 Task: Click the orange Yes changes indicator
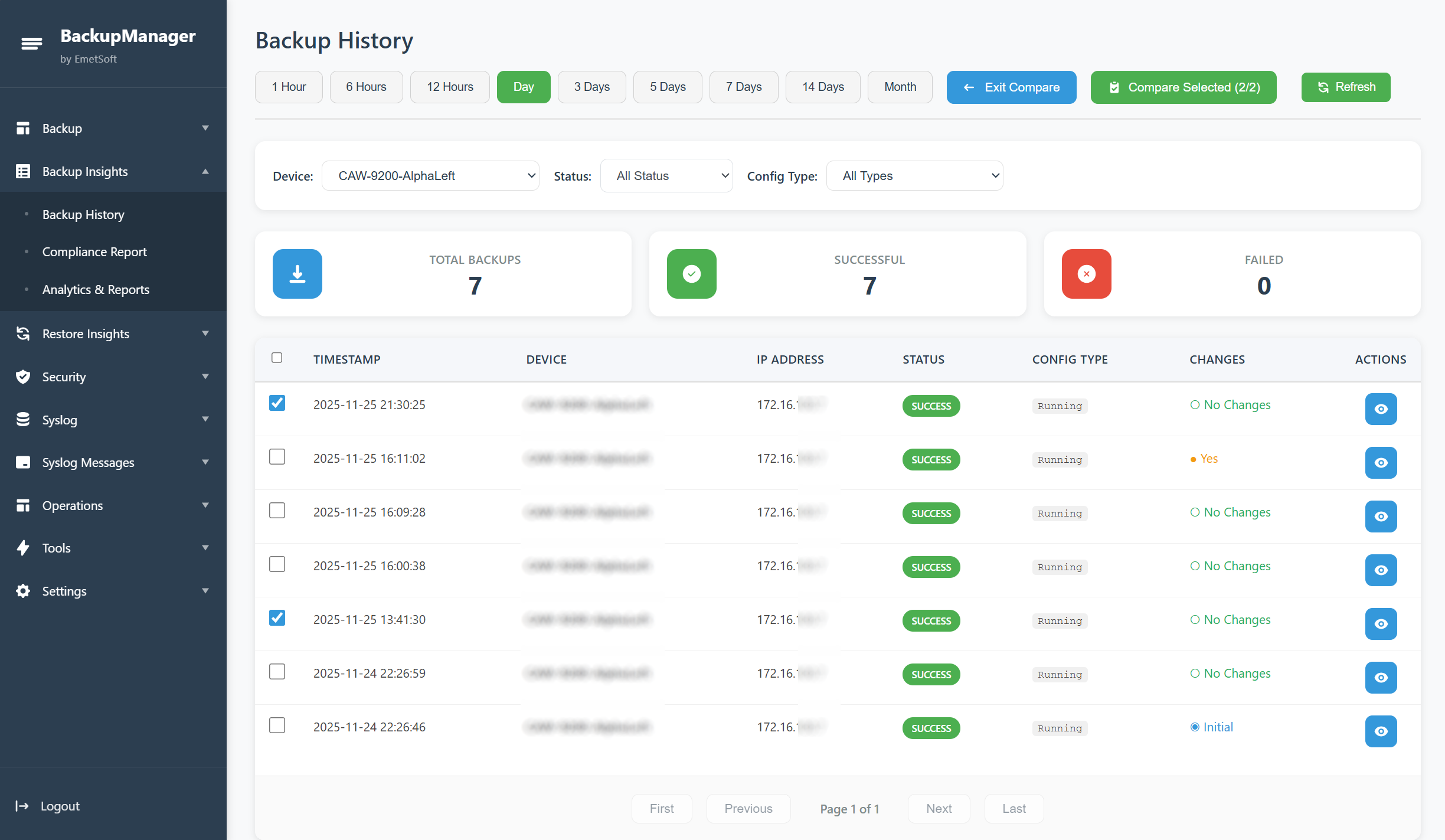click(1204, 459)
